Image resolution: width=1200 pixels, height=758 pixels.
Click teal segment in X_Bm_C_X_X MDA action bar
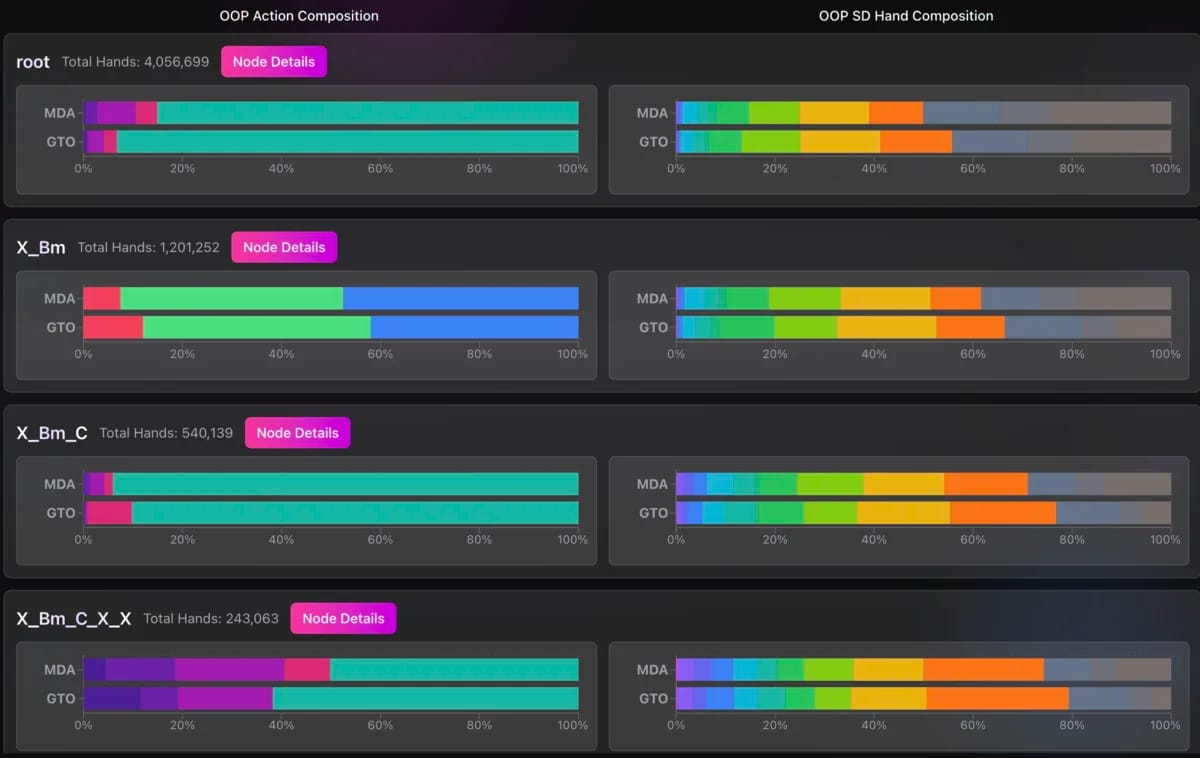[x=454, y=669]
